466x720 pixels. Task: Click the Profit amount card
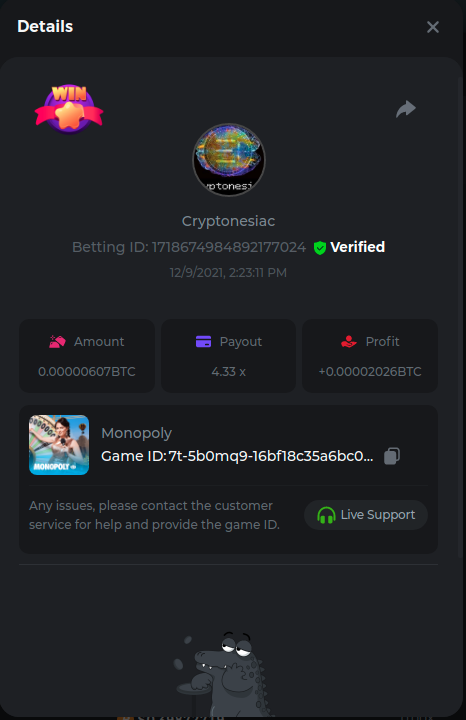pos(370,356)
